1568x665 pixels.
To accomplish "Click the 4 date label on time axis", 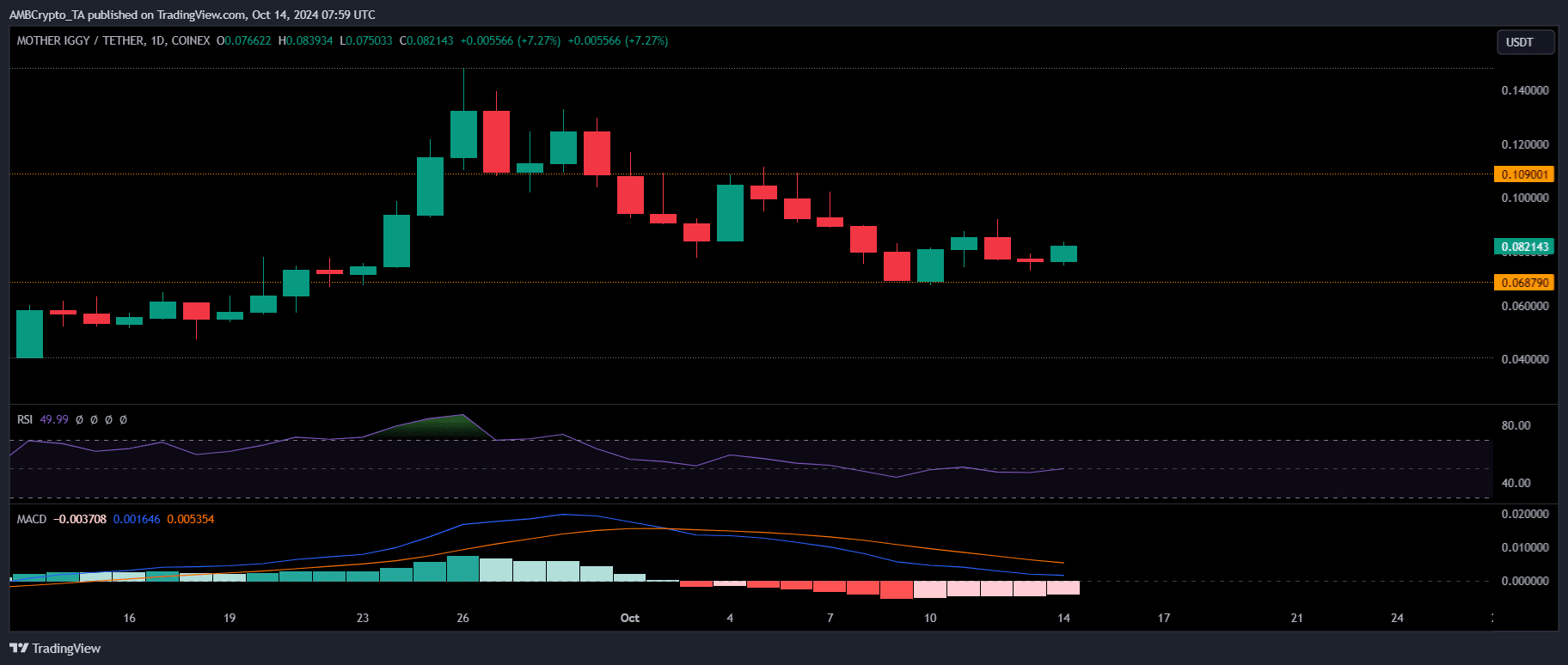I will pos(730,618).
